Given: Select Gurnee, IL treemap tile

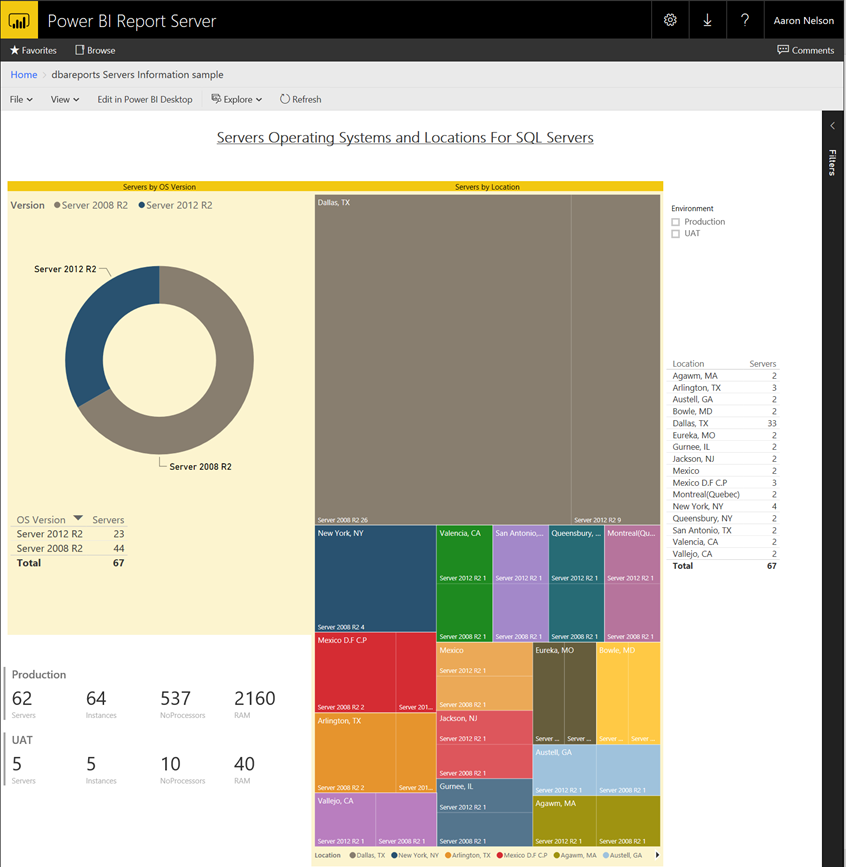Looking at the screenshot, I should tap(484, 812).
